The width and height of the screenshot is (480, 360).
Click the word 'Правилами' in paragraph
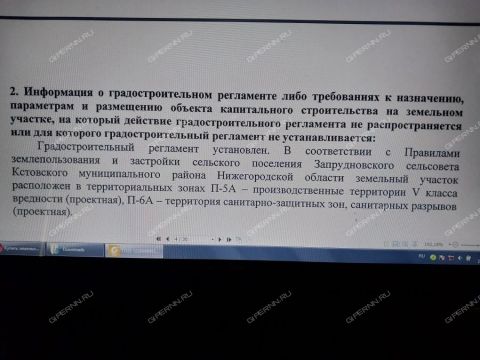[x=432, y=152]
